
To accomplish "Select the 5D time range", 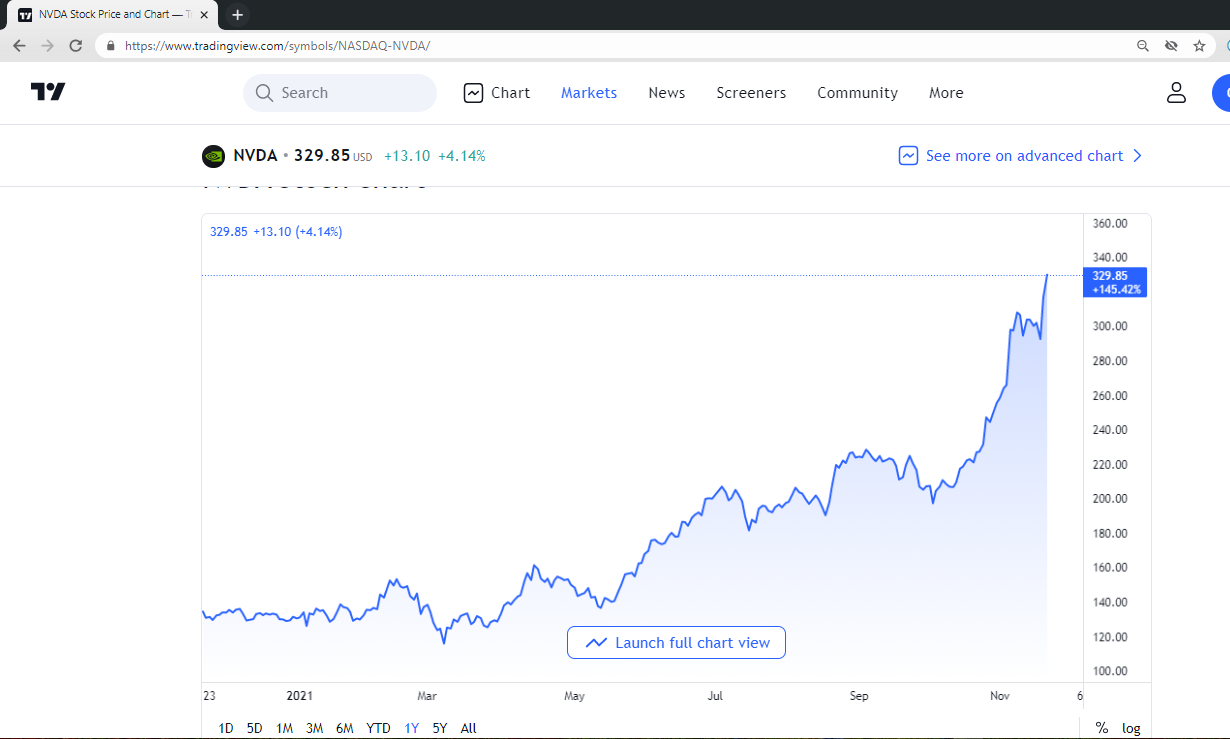I will [255, 728].
